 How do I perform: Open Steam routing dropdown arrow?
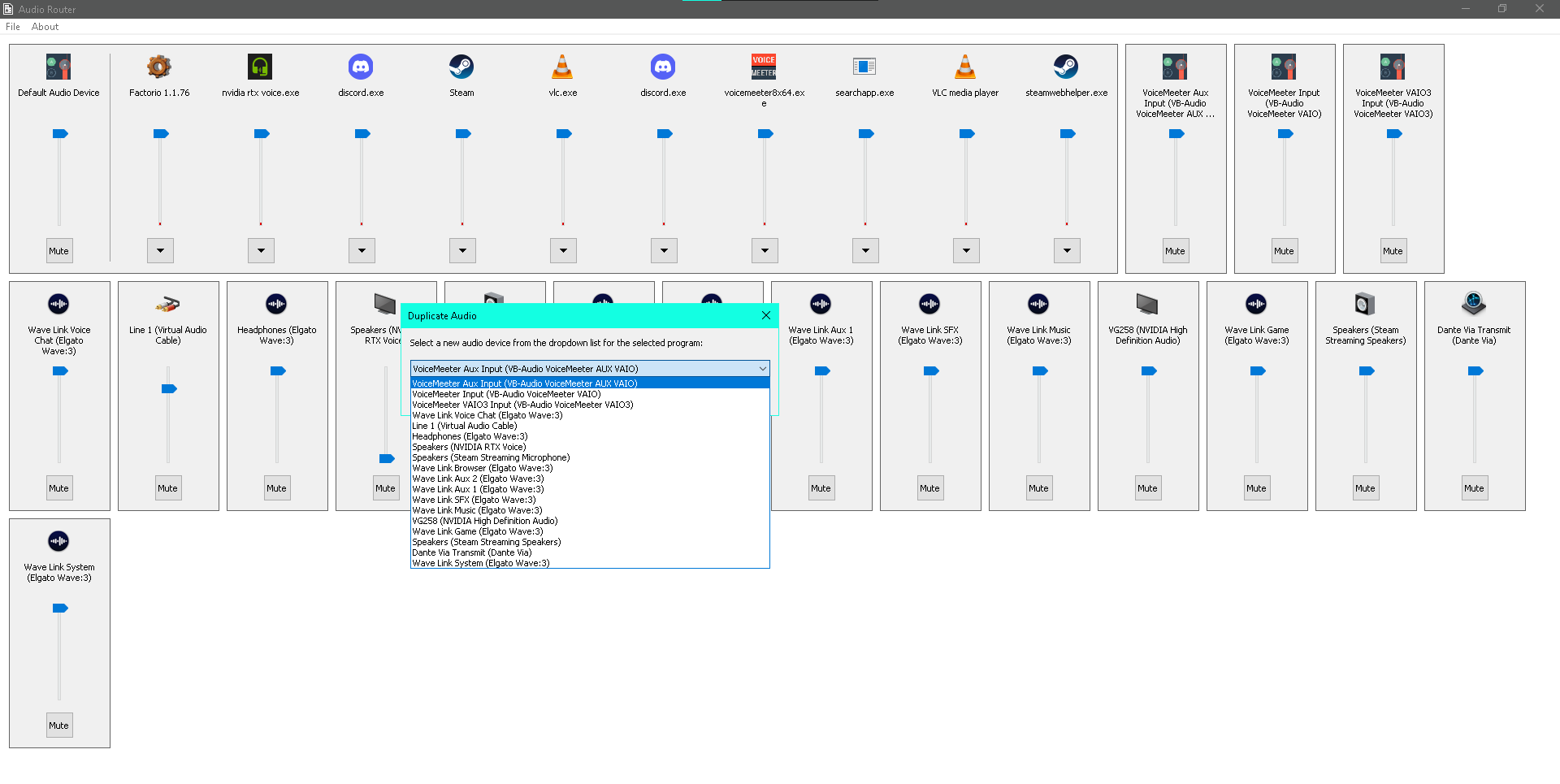pyautogui.click(x=462, y=251)
